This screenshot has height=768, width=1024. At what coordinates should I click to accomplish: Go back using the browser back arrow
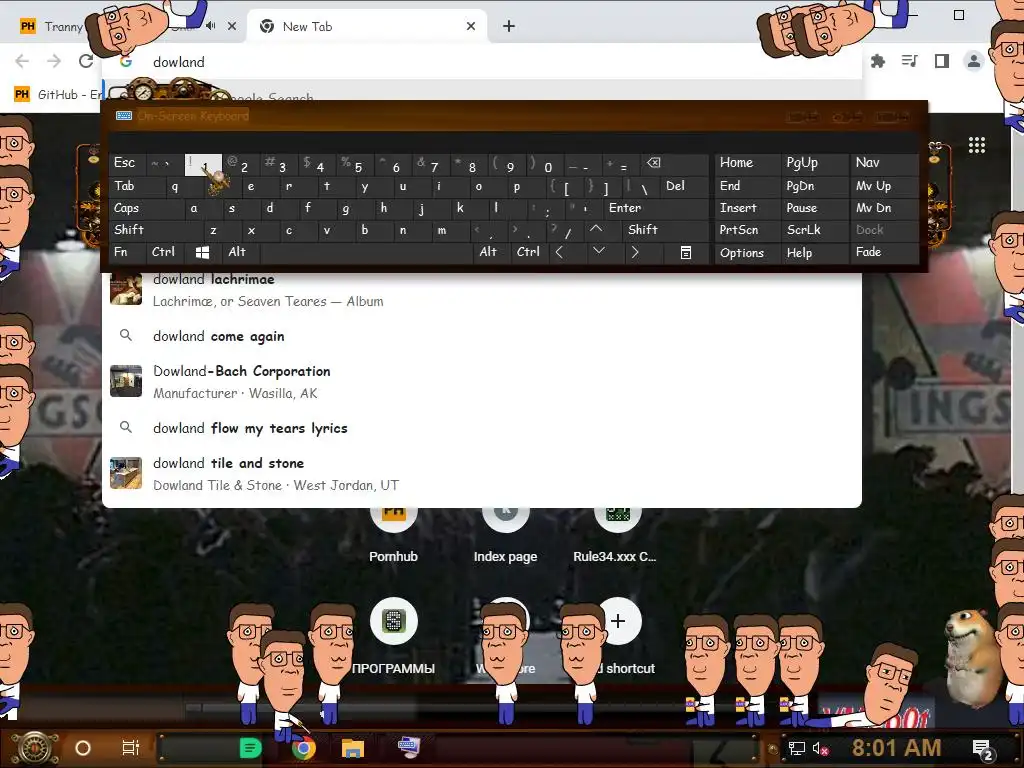[x=22, y=61]
